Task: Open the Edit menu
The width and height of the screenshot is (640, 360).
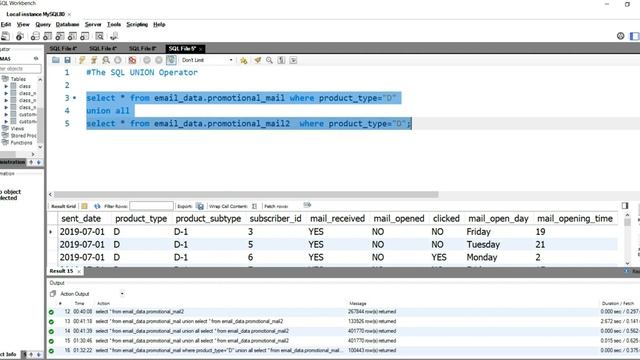Action: 6,24
